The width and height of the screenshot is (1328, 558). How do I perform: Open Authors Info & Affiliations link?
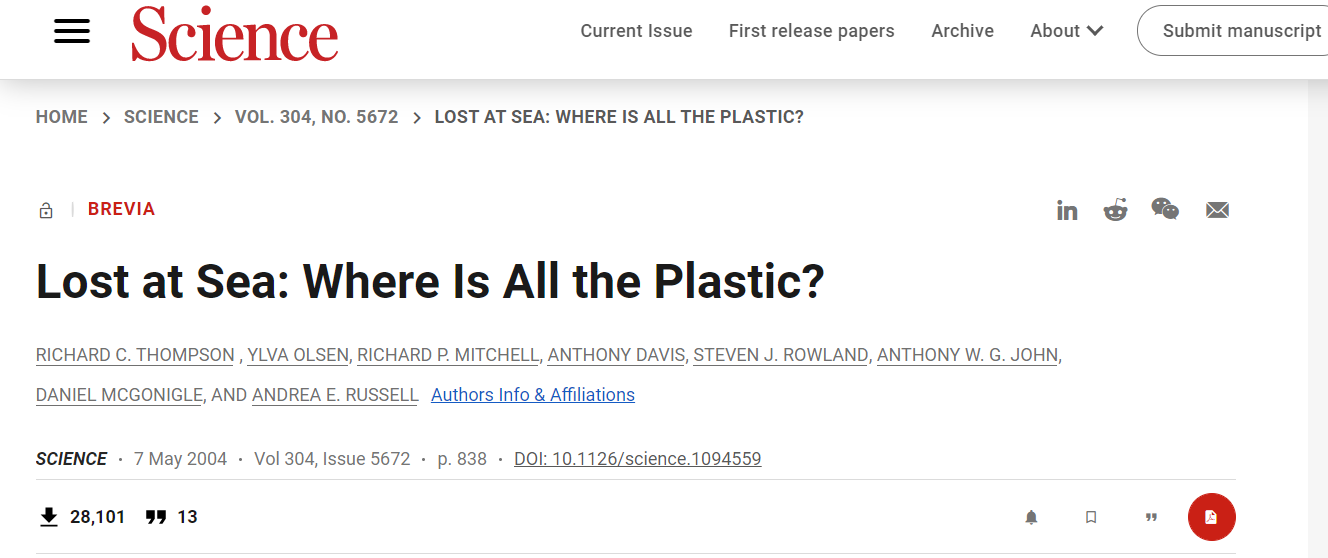pyautogui.click(x=532, y=395)
